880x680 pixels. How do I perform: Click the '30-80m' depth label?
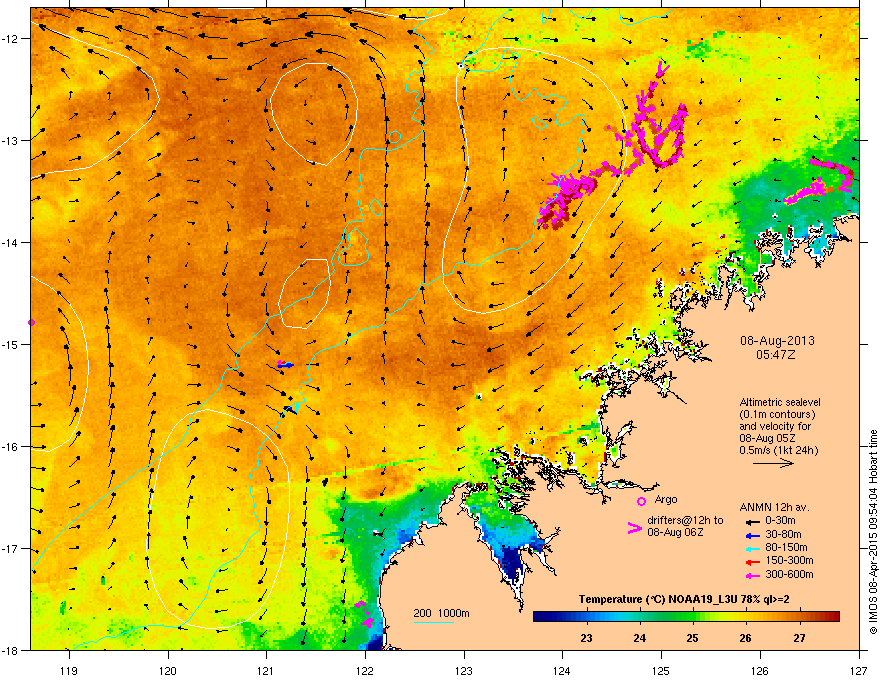click(783, 534)
